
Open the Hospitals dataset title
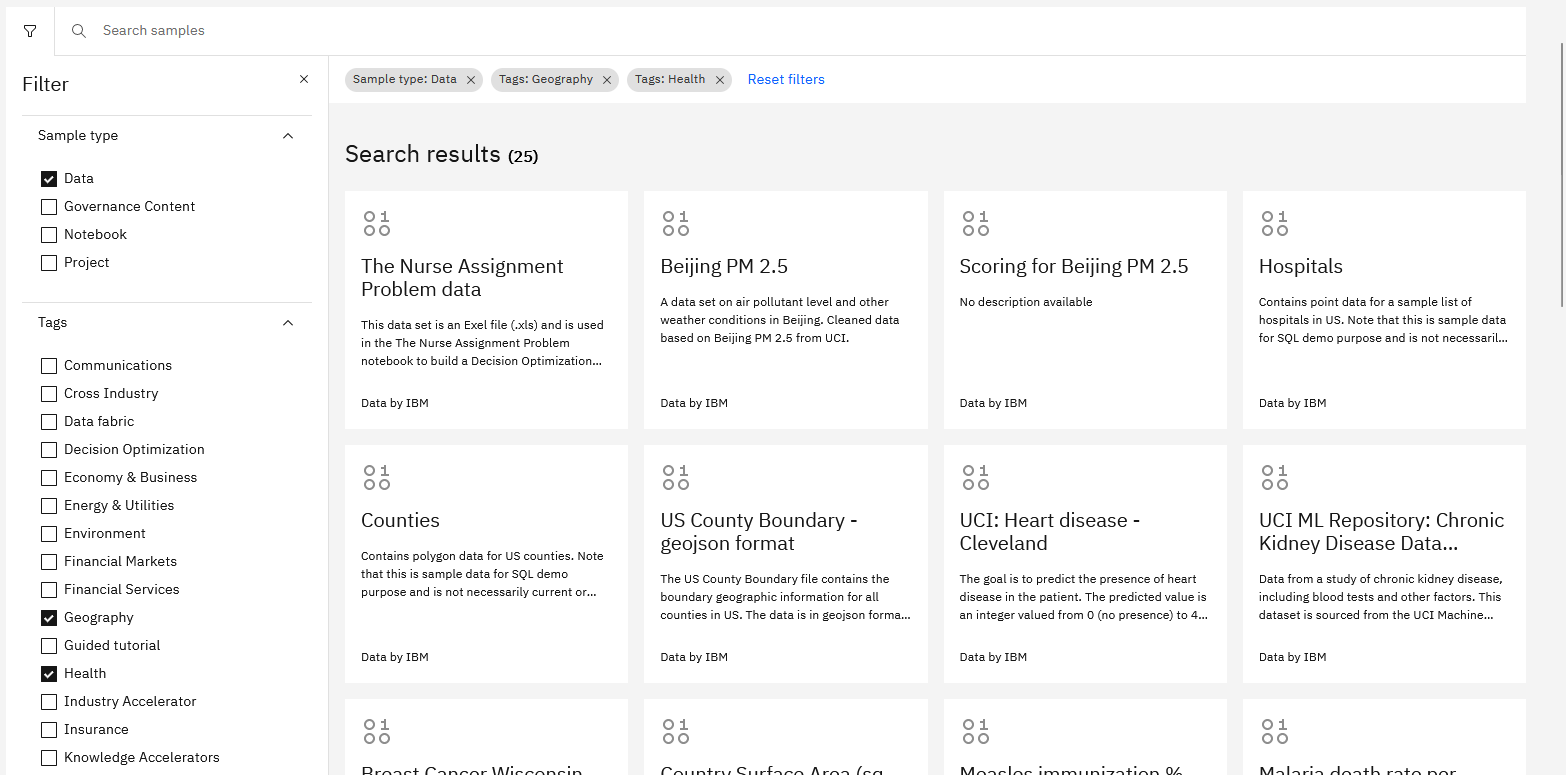click(1300, 267)
